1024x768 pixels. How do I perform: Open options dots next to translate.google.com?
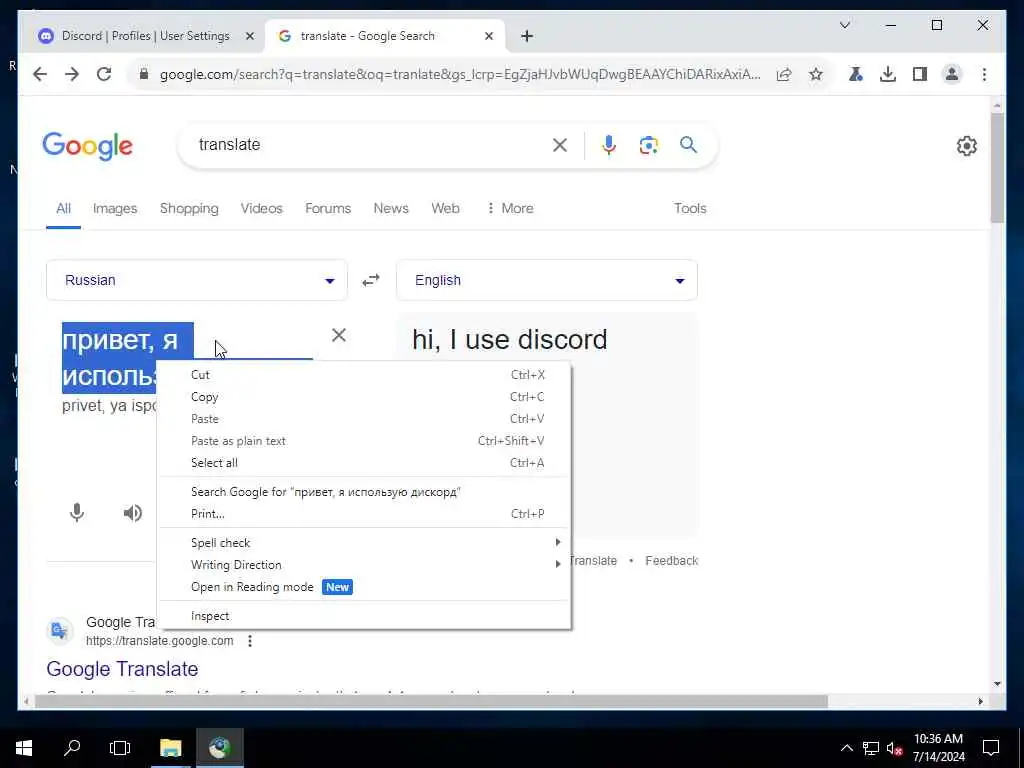[249, 641]
